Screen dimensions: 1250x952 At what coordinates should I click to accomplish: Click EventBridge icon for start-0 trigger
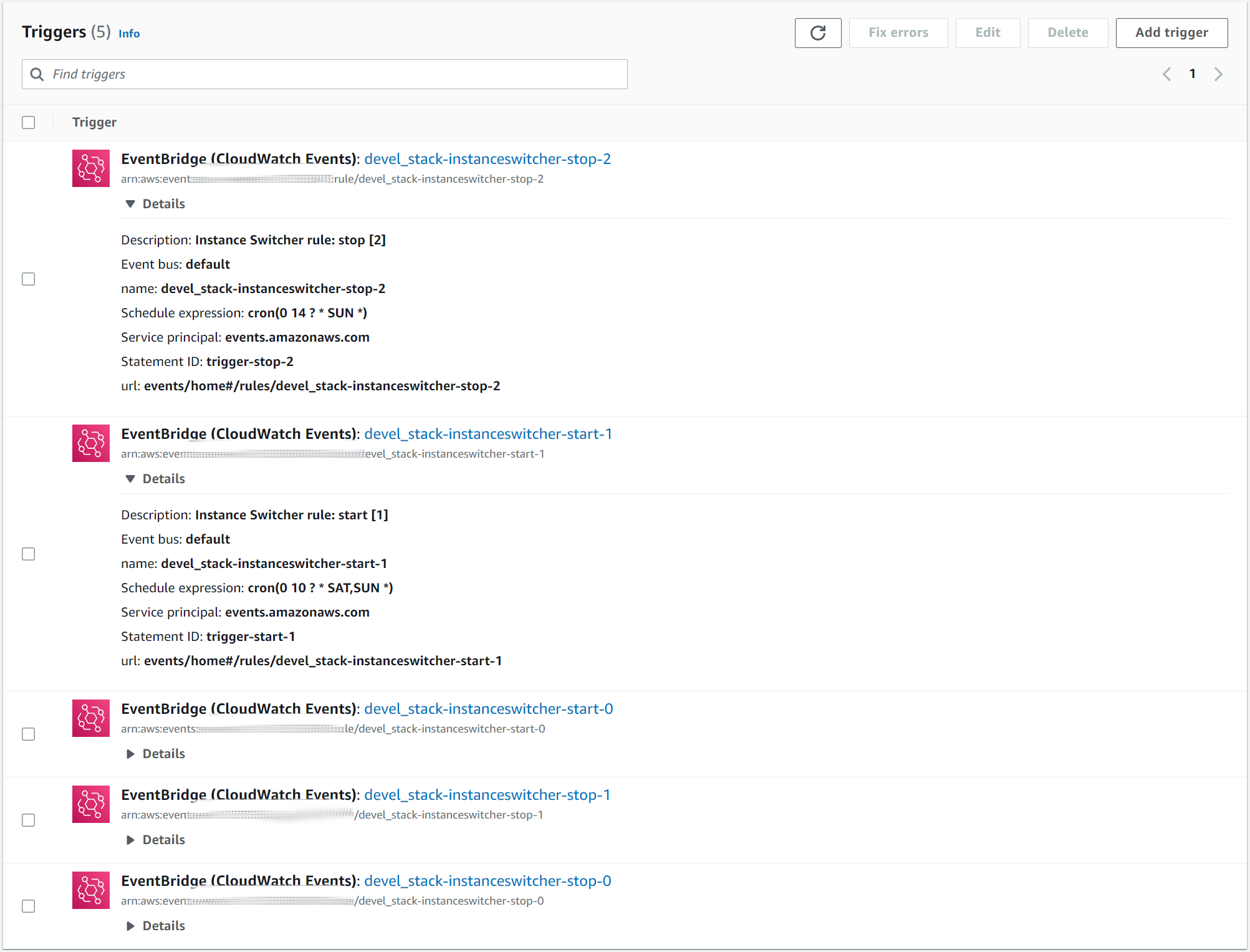click(91, 718)
